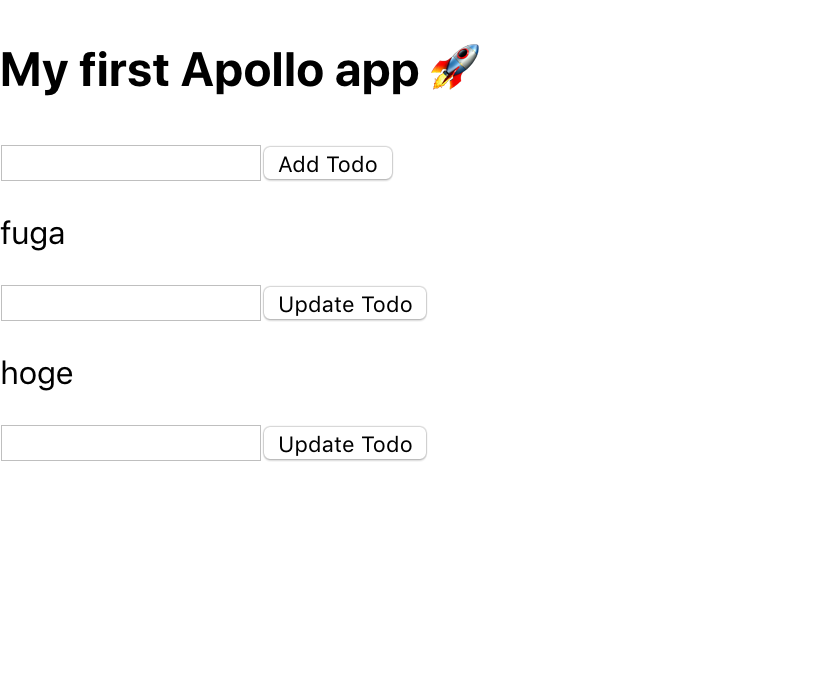Select the fuga todo label
This screenshot has width=830, height=690.
(33, 233)
